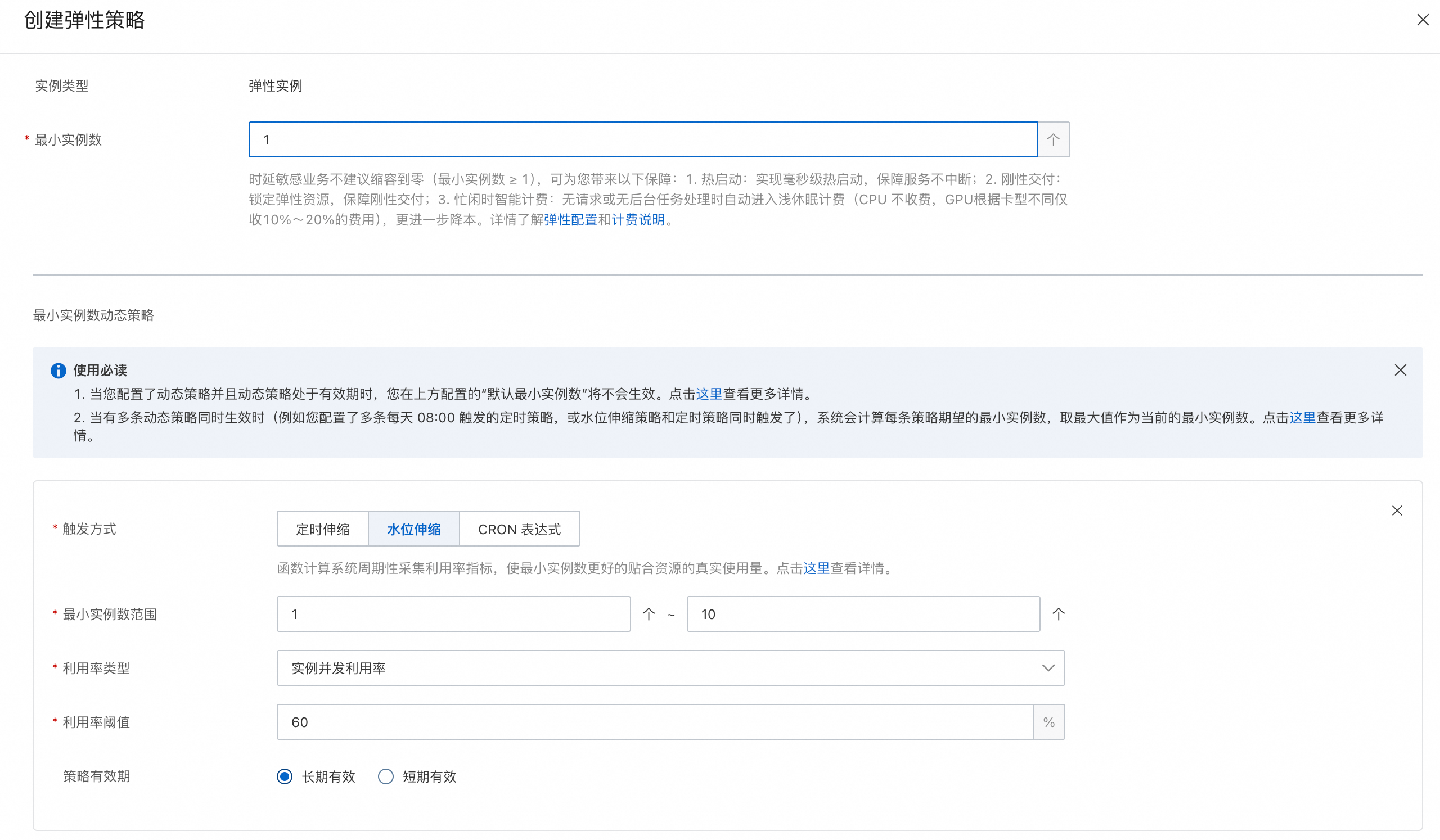This screenshot has width=1440, height=840.
Task: Select 长期有效 radio option
Action: coord(285,776)
